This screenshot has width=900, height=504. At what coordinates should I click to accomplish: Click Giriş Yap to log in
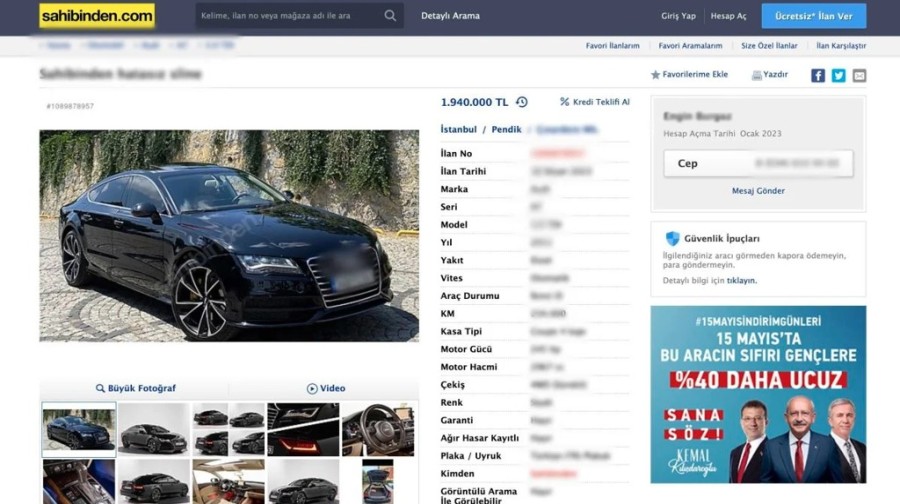tap(678, 16)
